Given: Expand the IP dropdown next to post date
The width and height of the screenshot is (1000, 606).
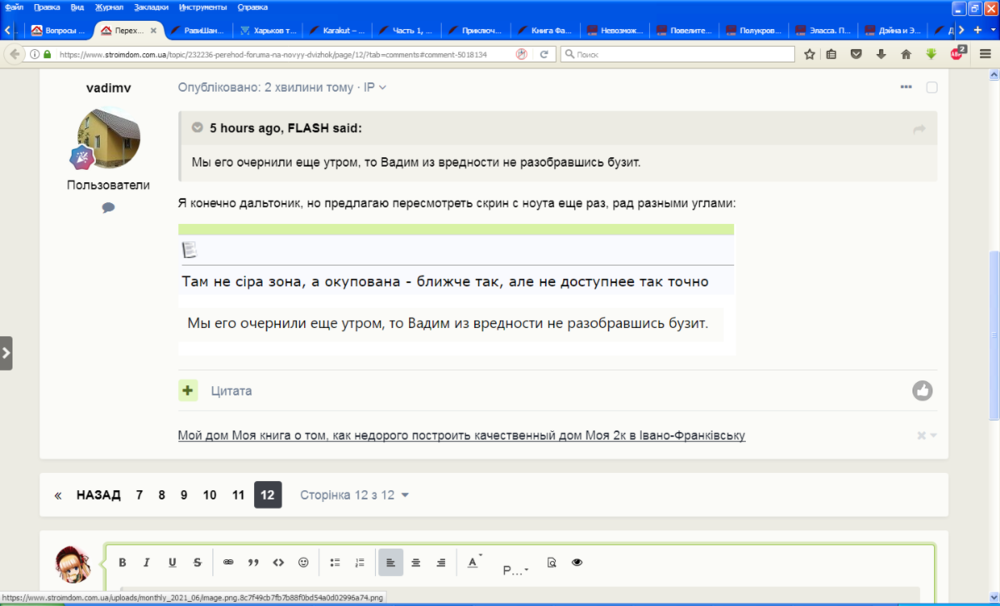Looking at the screenshot, I should click(x=375, y=88).
